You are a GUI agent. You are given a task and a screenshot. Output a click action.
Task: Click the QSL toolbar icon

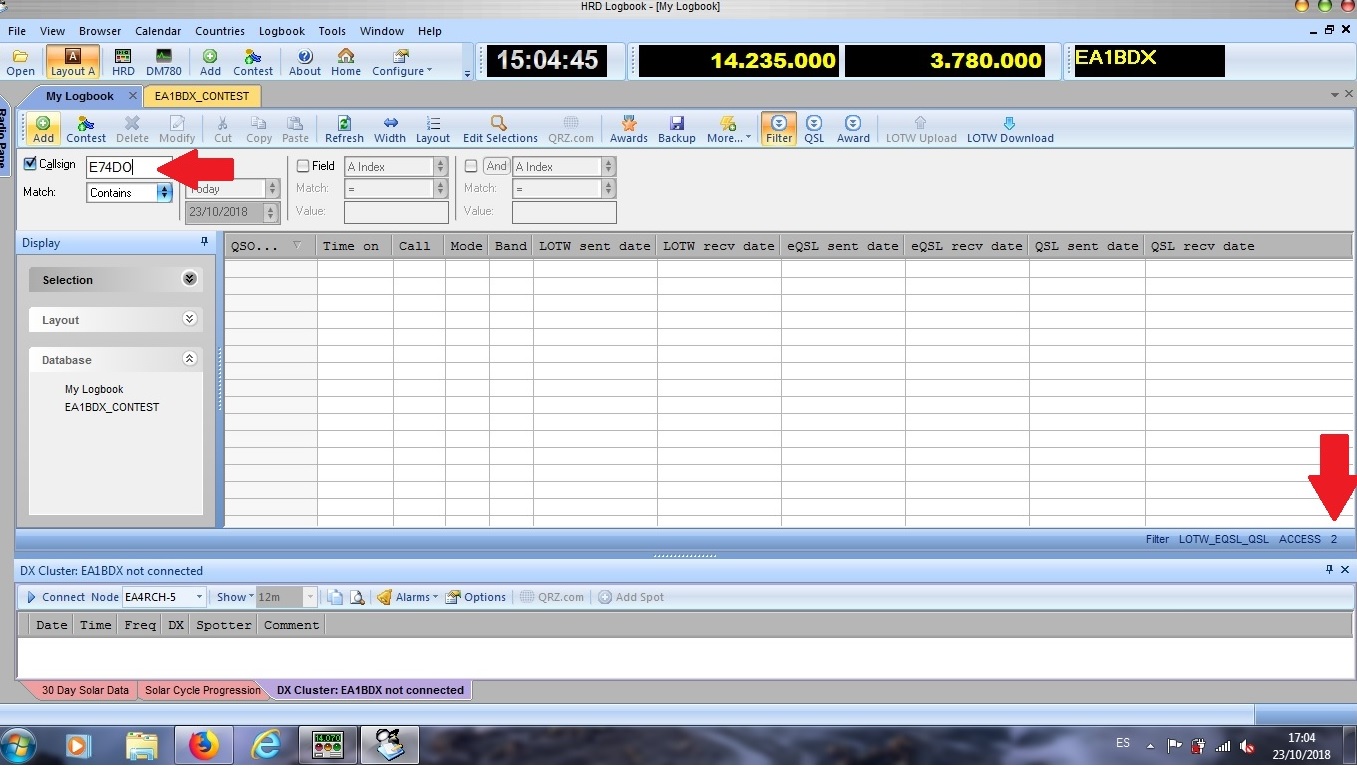(814, 130)
